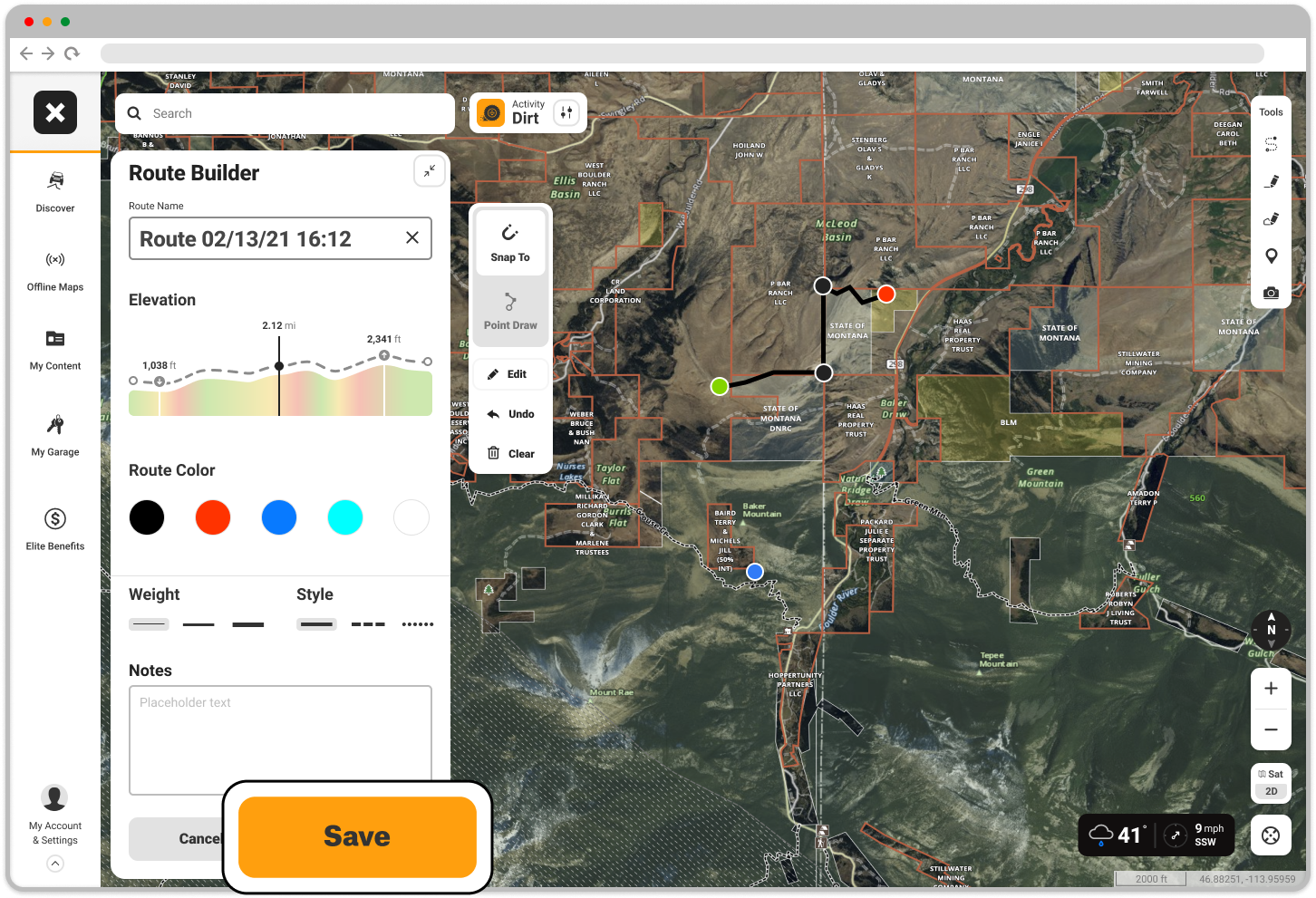The height and width of the screenshot is (898, 1316).
Task: Undo the last route point
Action: pos(510,414)
